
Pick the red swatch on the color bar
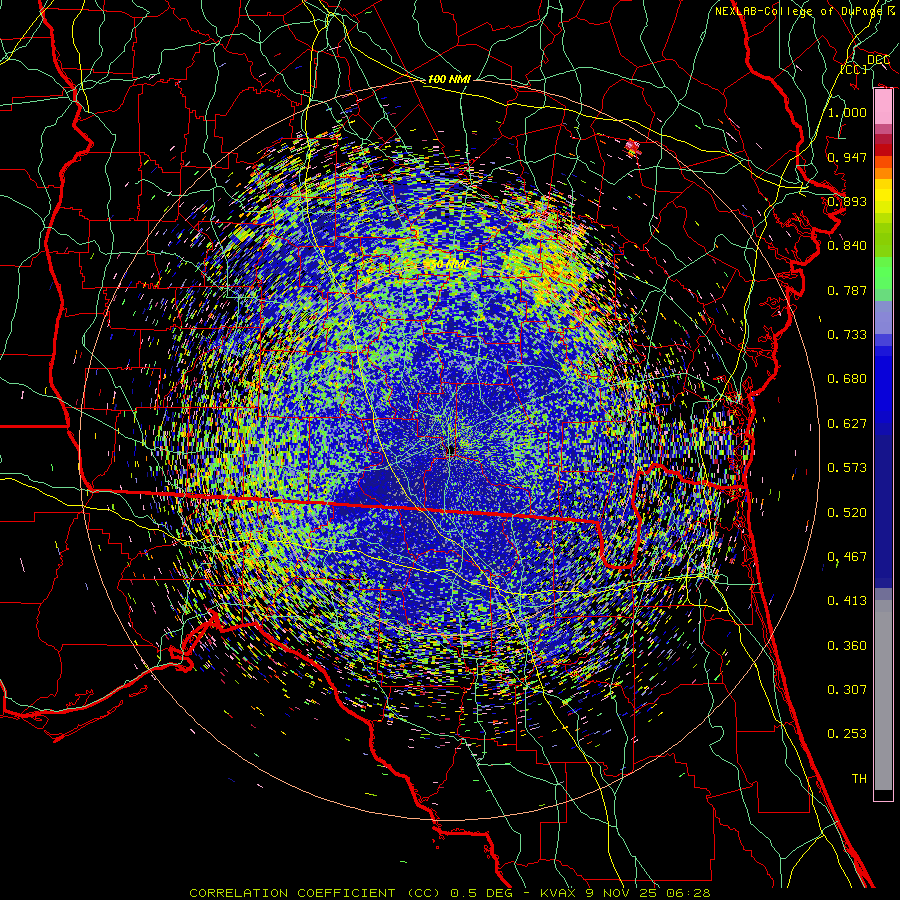coord(883,149)
